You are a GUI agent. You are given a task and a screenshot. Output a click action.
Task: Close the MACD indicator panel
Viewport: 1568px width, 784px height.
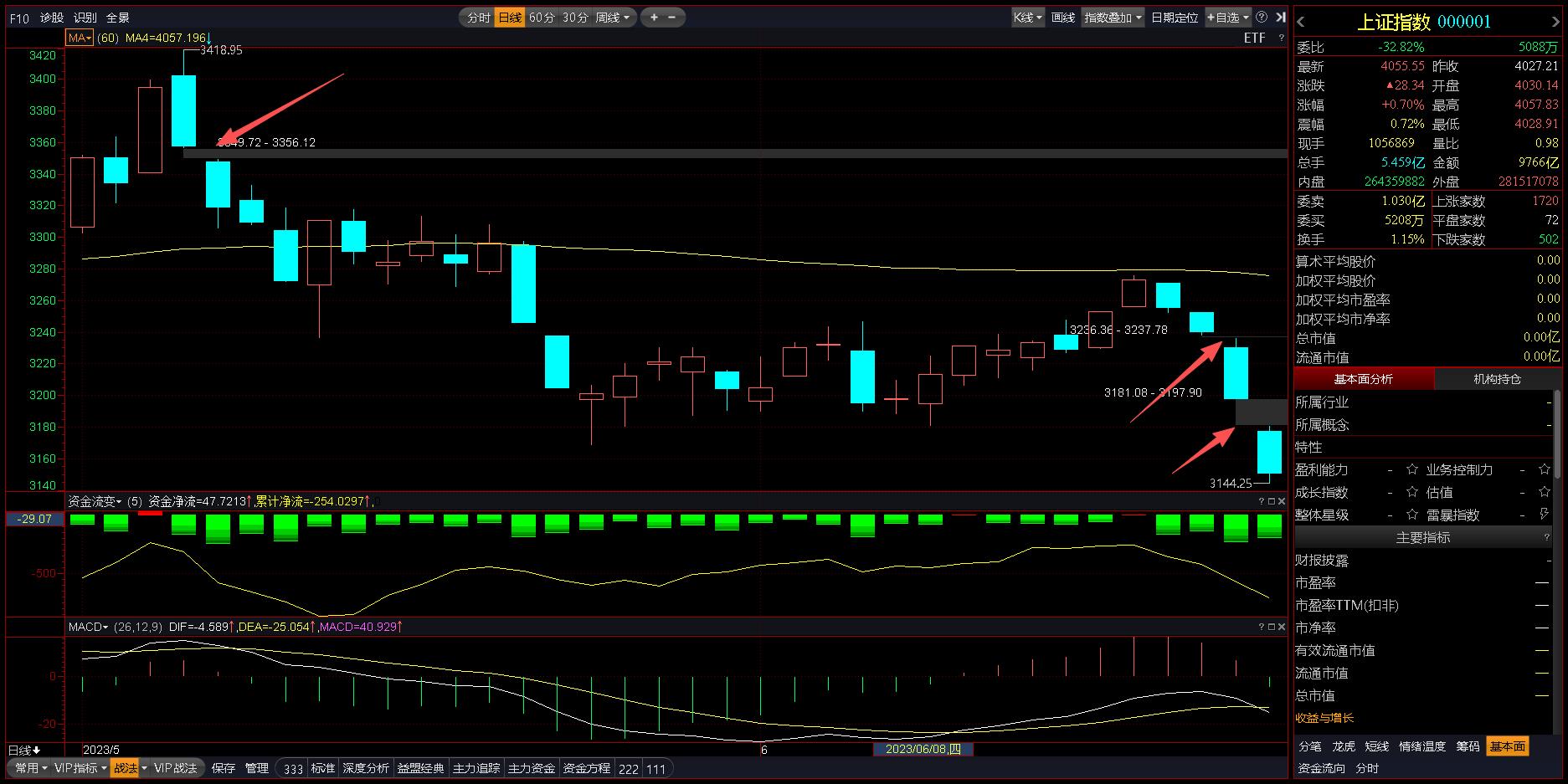(1281, 627)
